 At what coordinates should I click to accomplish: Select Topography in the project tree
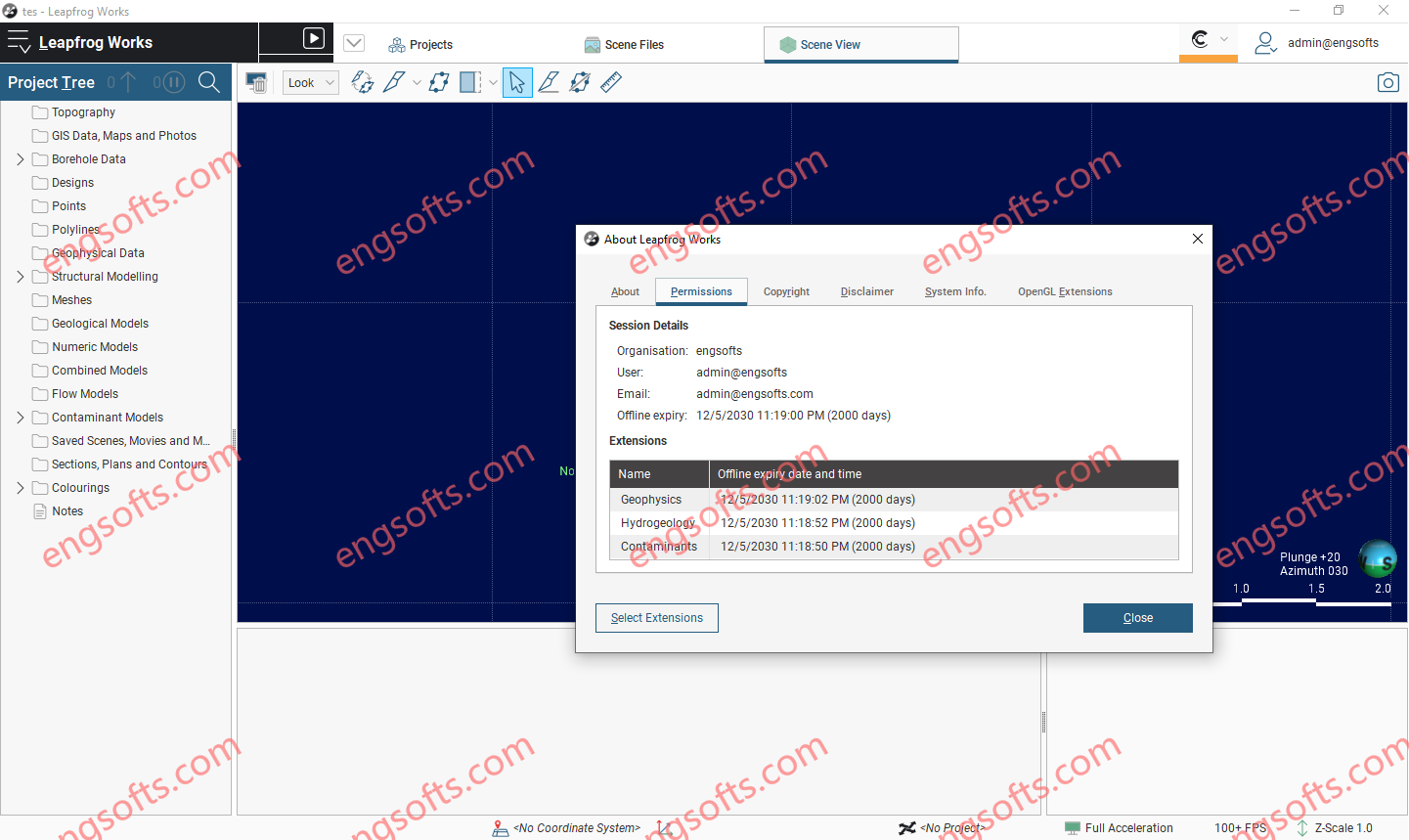83,112
